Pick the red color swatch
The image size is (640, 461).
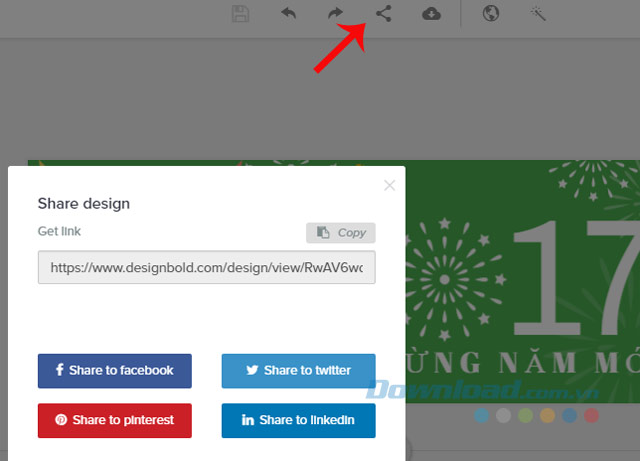(591, 416)
